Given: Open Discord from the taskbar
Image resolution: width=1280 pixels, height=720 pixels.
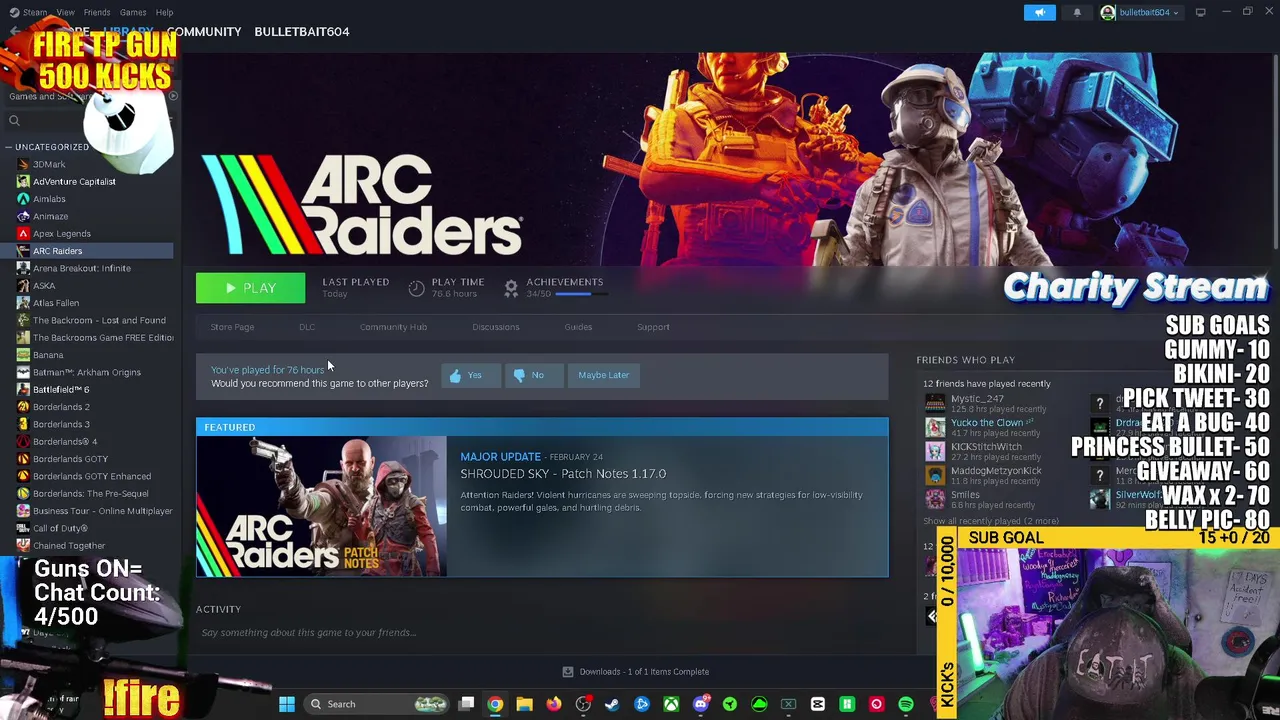Looking at the screenshot, I should tap(701, 704).
